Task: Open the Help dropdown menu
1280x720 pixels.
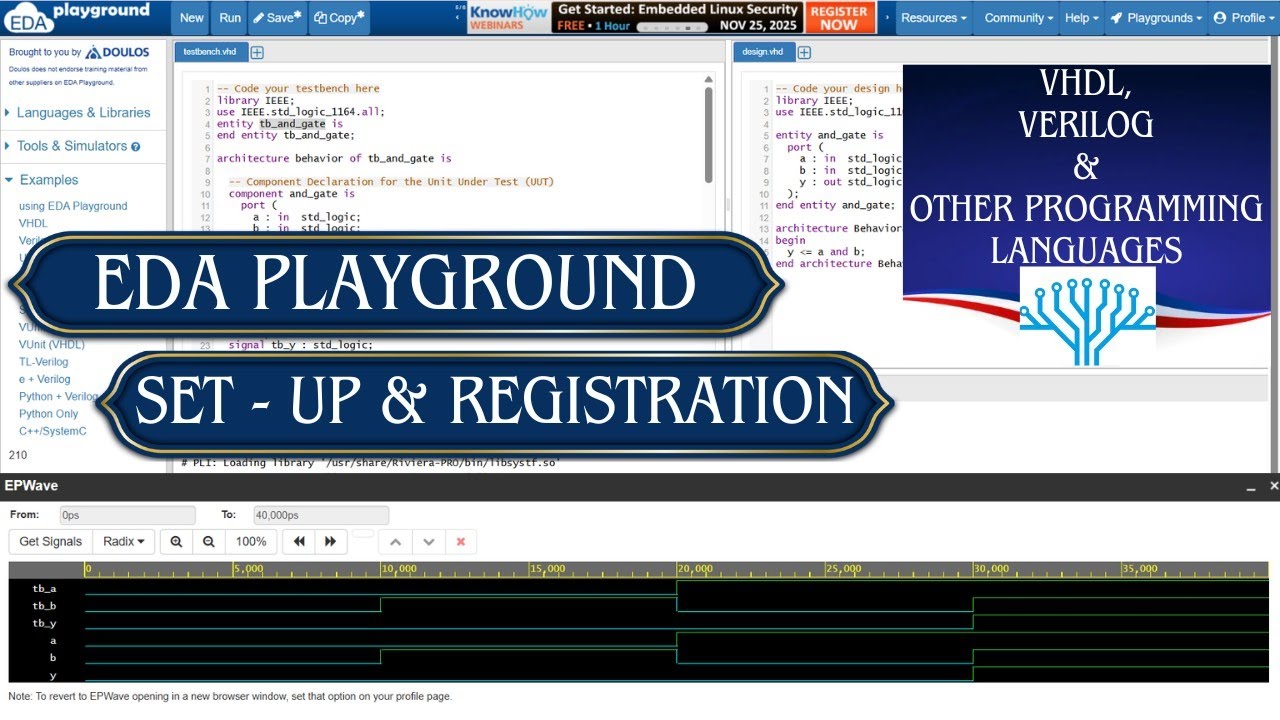Action: [1081, 18]
